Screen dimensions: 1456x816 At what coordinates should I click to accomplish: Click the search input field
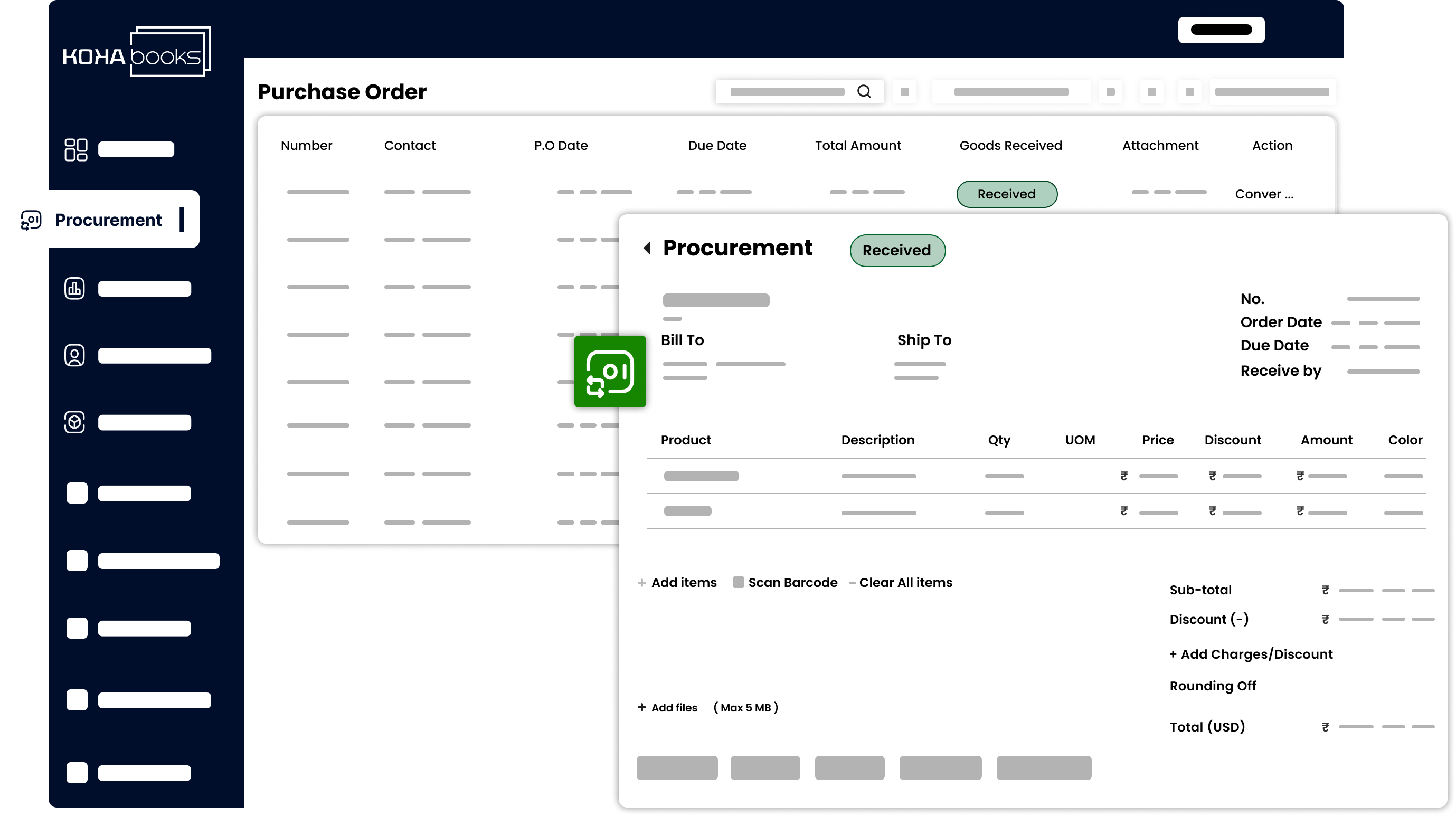click(x=787, y=91)
